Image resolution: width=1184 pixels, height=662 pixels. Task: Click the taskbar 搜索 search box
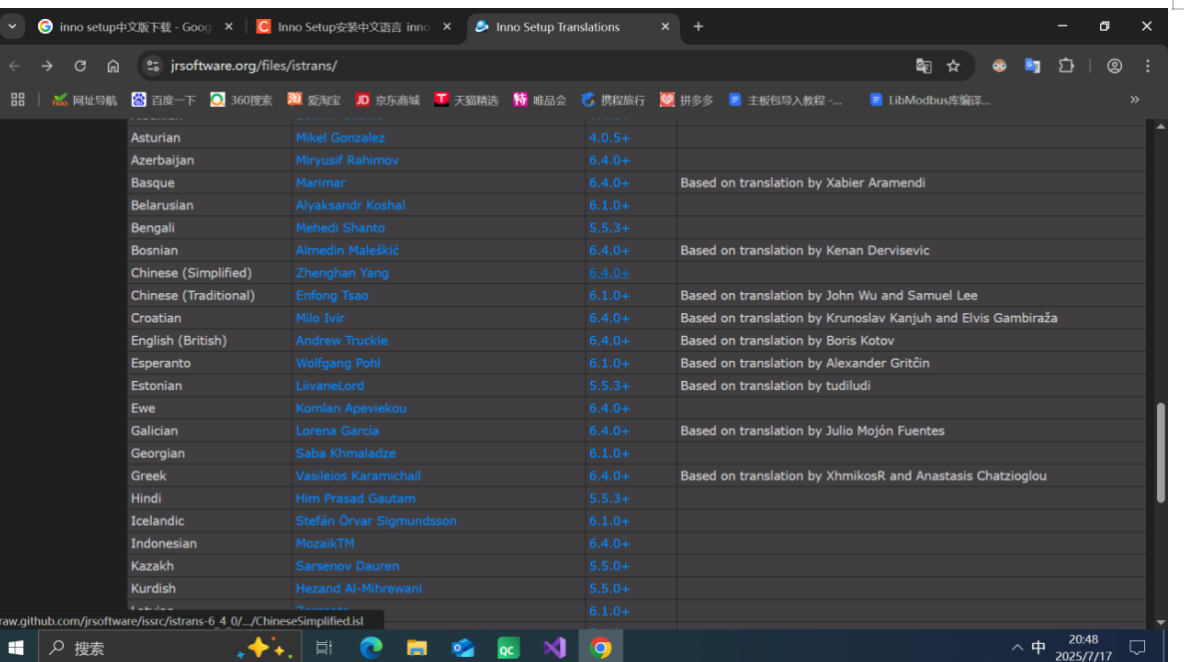(170, 648)
